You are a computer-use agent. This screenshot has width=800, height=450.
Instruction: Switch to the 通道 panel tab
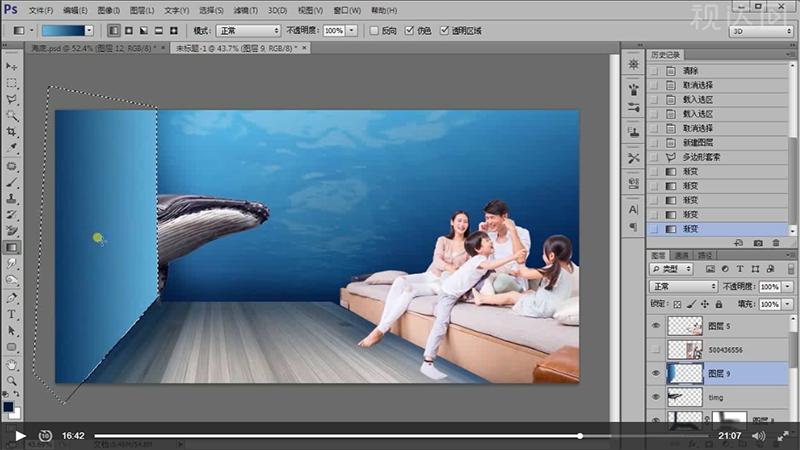(682, 255)
